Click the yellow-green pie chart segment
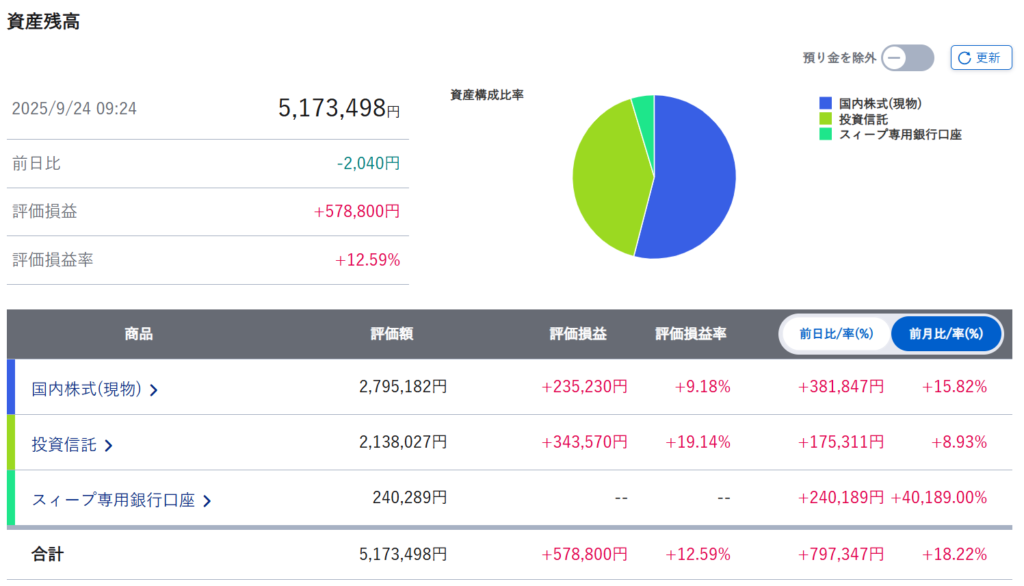 pos(607,175)
